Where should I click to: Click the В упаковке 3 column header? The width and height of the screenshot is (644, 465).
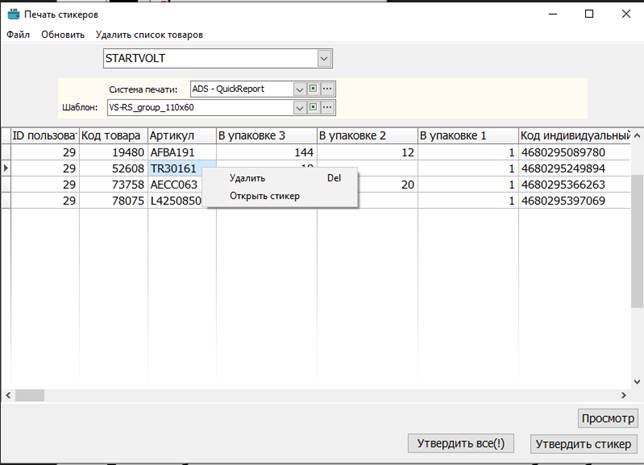[267, 136]
